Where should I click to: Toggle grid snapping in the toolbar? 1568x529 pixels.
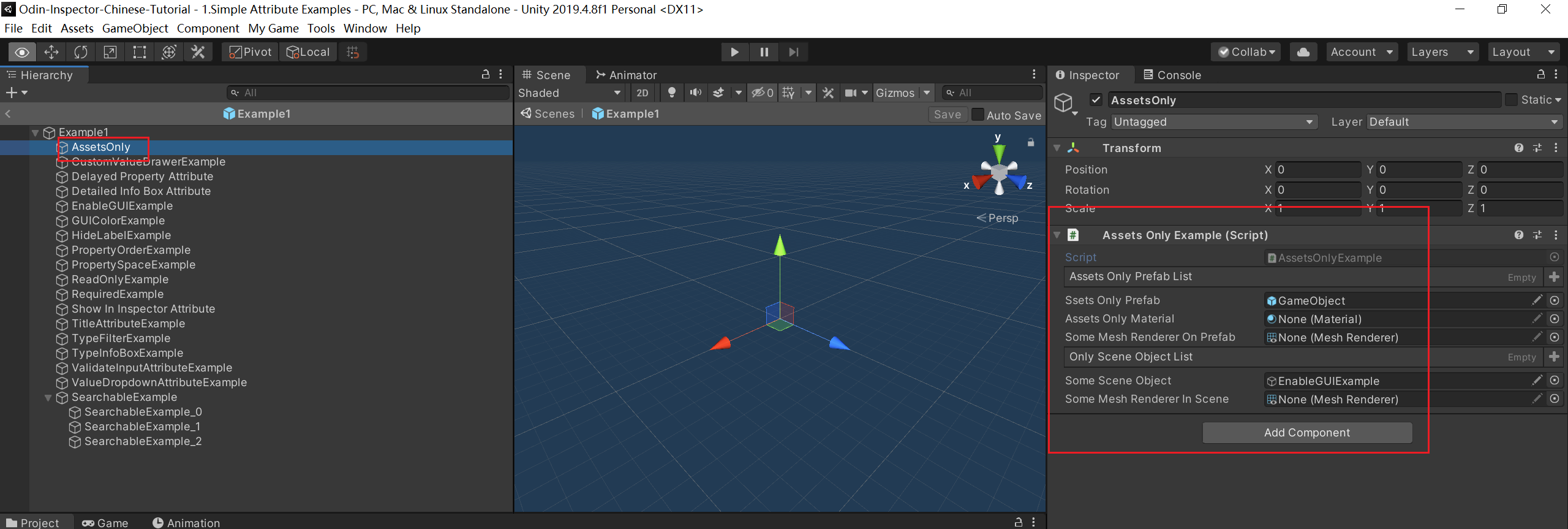click(x=353, y=52)
